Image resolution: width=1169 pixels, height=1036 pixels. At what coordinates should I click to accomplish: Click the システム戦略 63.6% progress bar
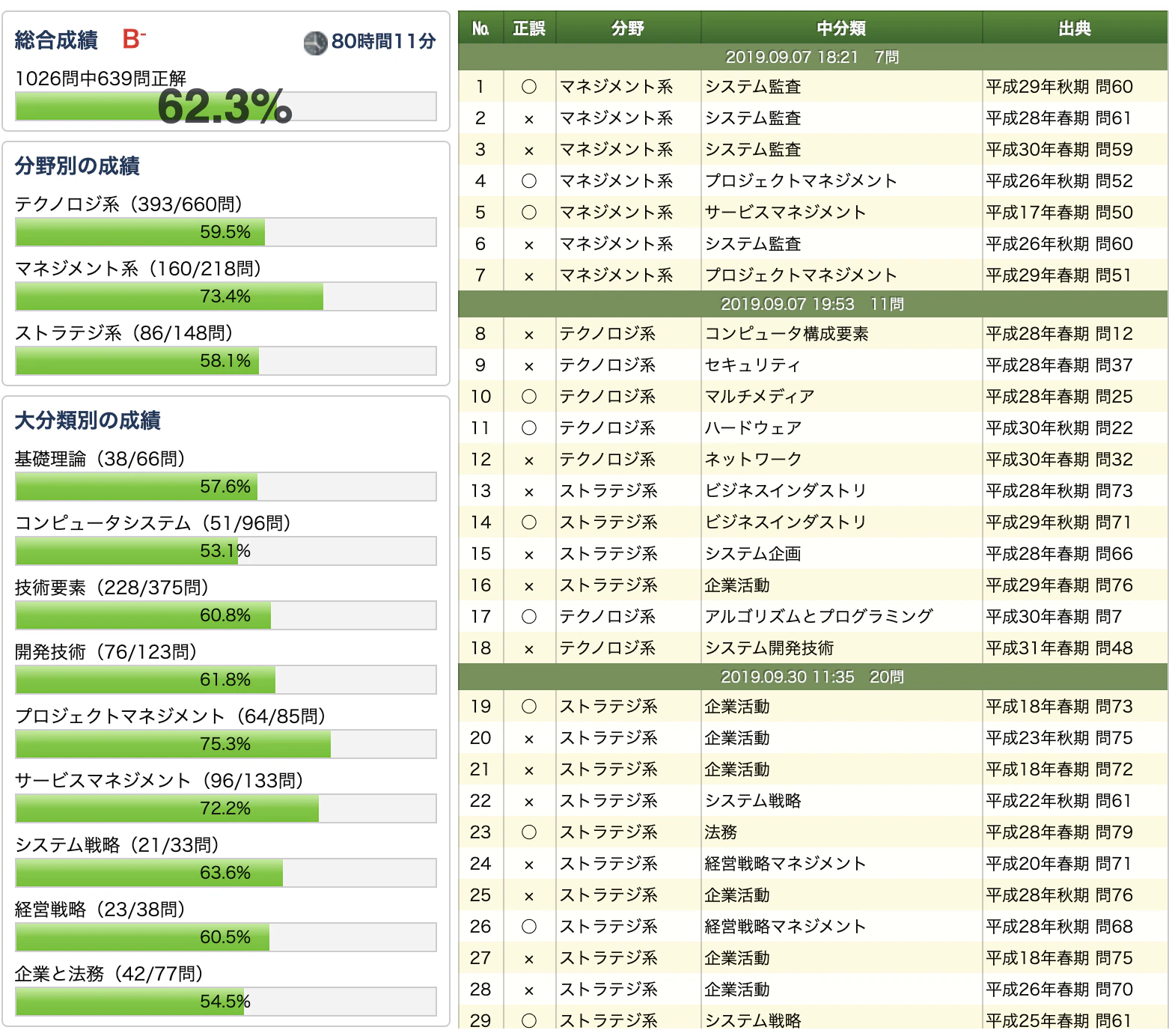point(226,873)
